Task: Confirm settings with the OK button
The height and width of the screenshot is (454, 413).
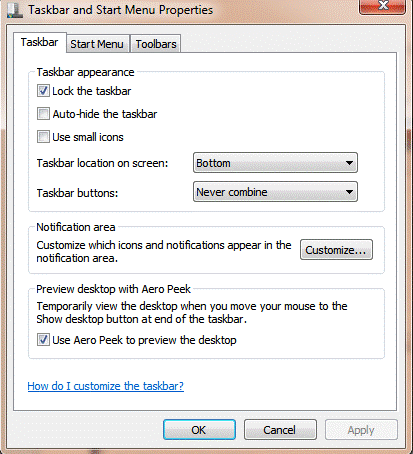Action: tap(199, 430)
